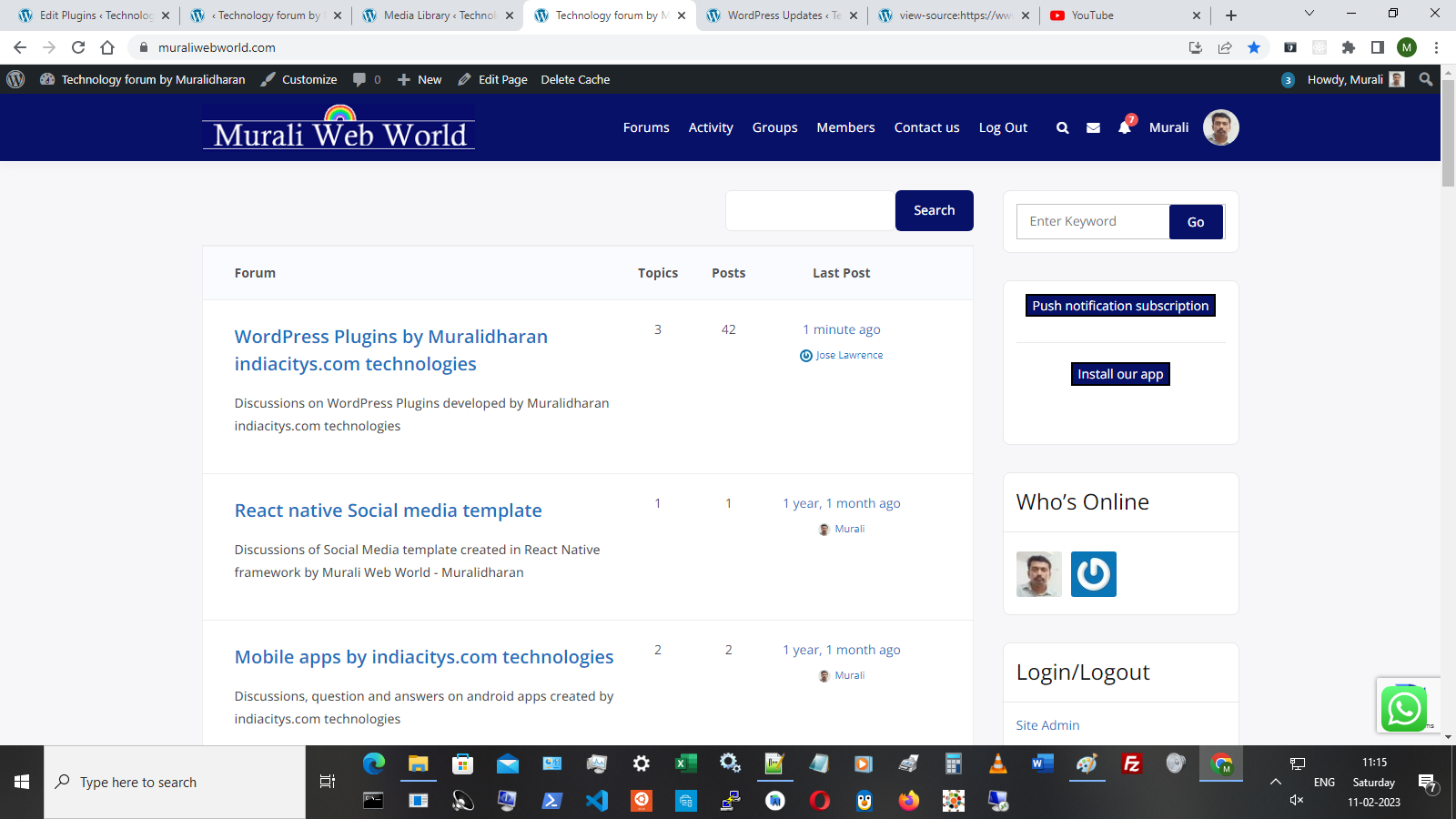
Task: Open Contact us page
Action: [926, 127]
